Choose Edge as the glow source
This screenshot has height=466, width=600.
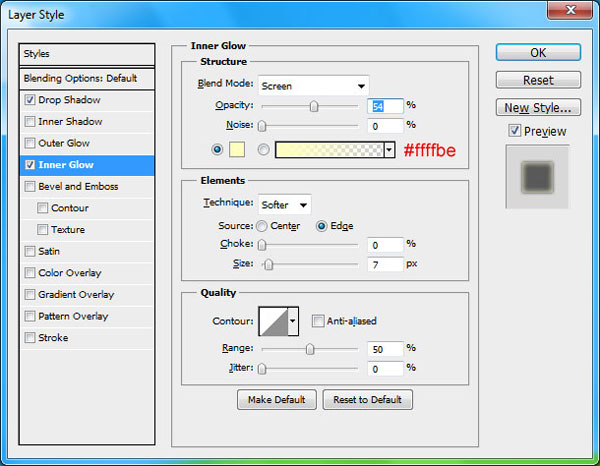pos(321,226)
